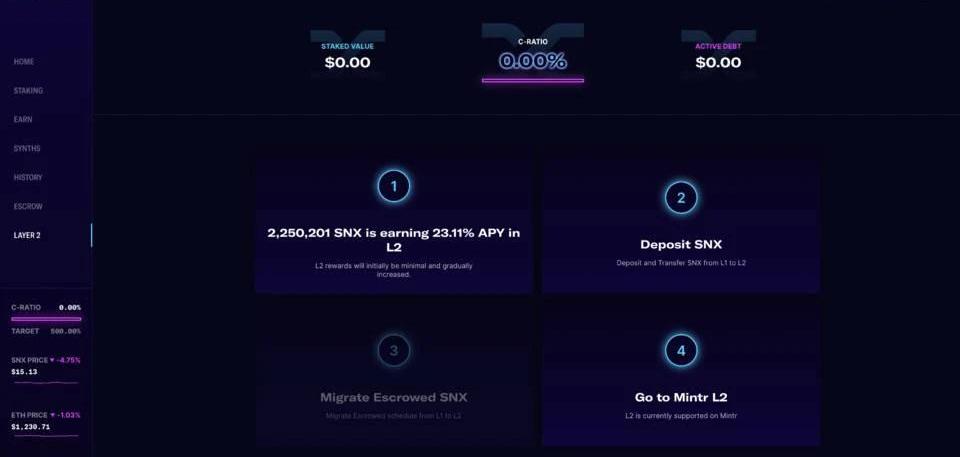The width and height of the screenshot is (960, 457).
Task: Click the SNX price down-arrow indicator
Action: pyautogui.click(x=54, y=359)
